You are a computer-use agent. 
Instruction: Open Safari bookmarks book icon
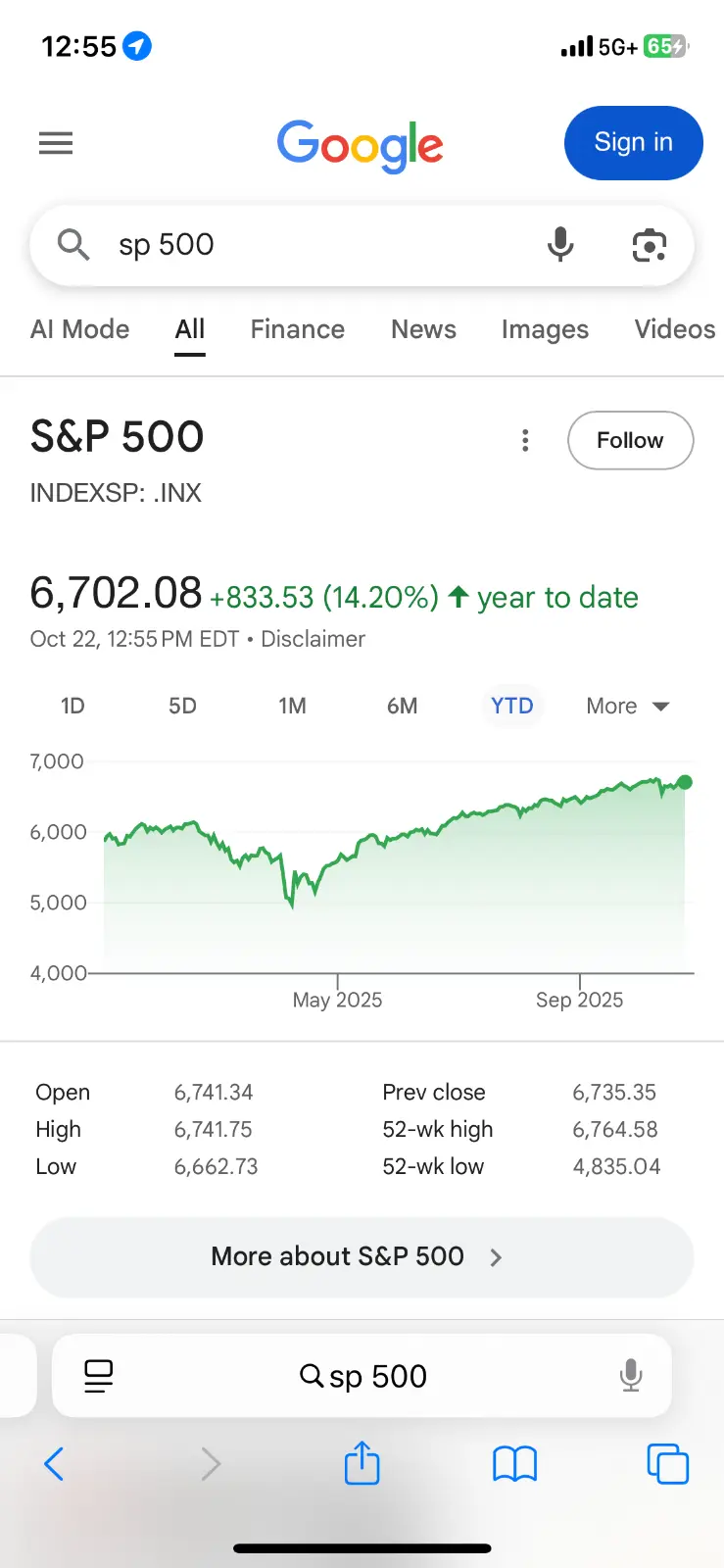point(514,1464)
